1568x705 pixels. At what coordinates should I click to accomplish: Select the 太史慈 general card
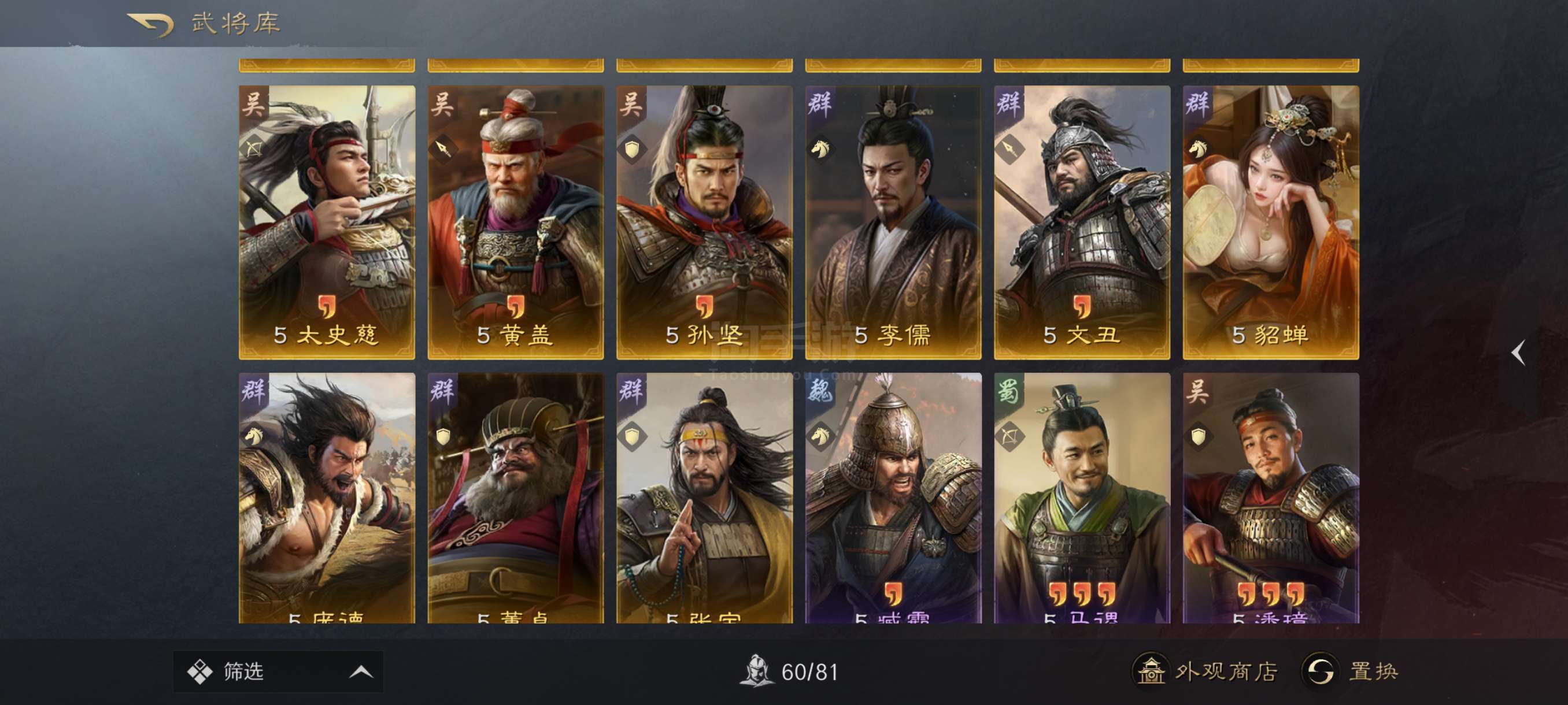[327, 222]
